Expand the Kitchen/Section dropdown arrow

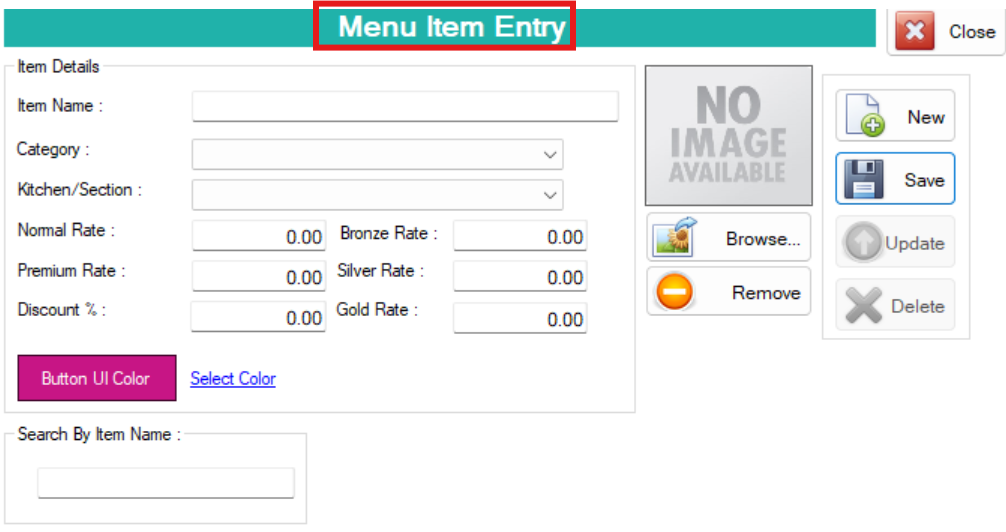550,195
